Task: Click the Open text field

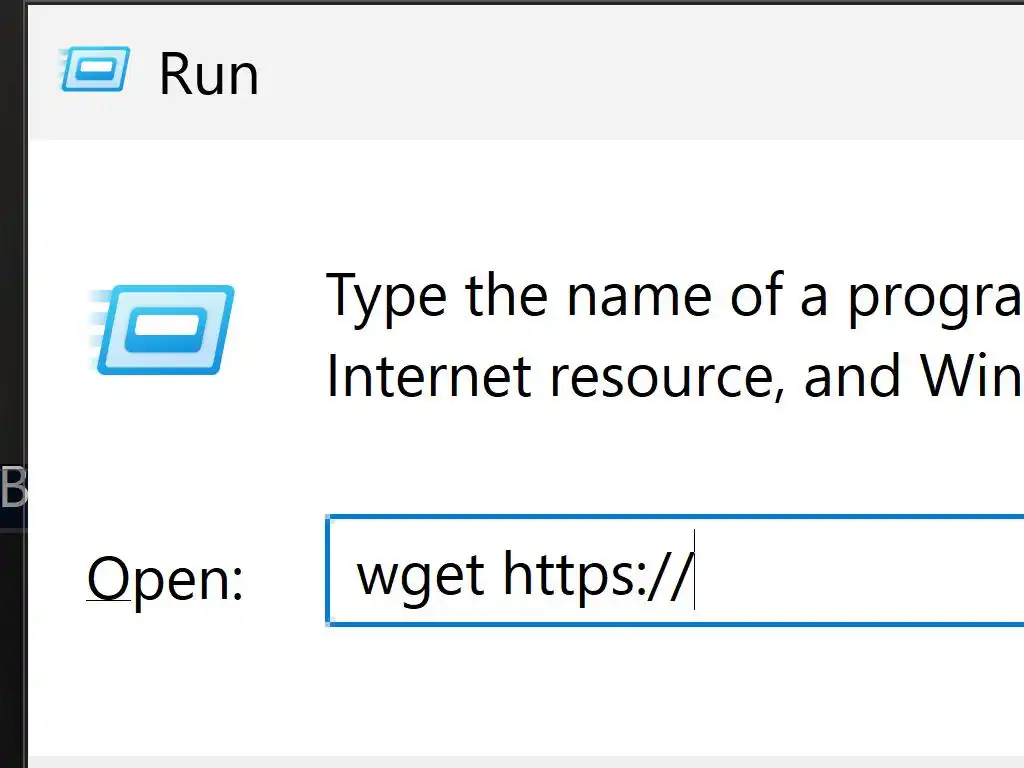Action: (x=675, y=571)
